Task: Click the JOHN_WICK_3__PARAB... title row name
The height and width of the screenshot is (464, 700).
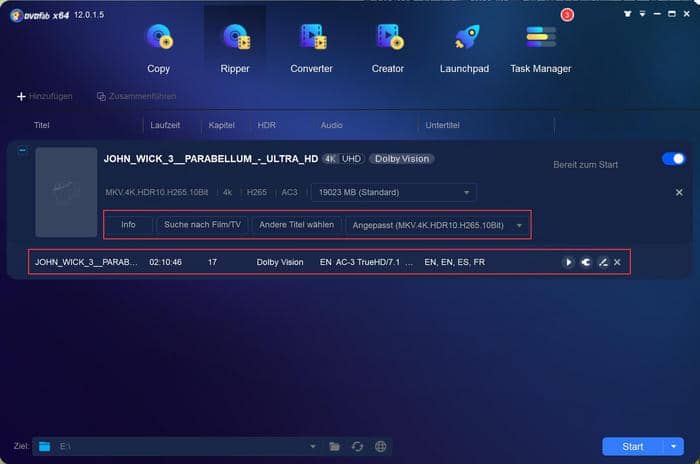Action: (x=86, y=262)
